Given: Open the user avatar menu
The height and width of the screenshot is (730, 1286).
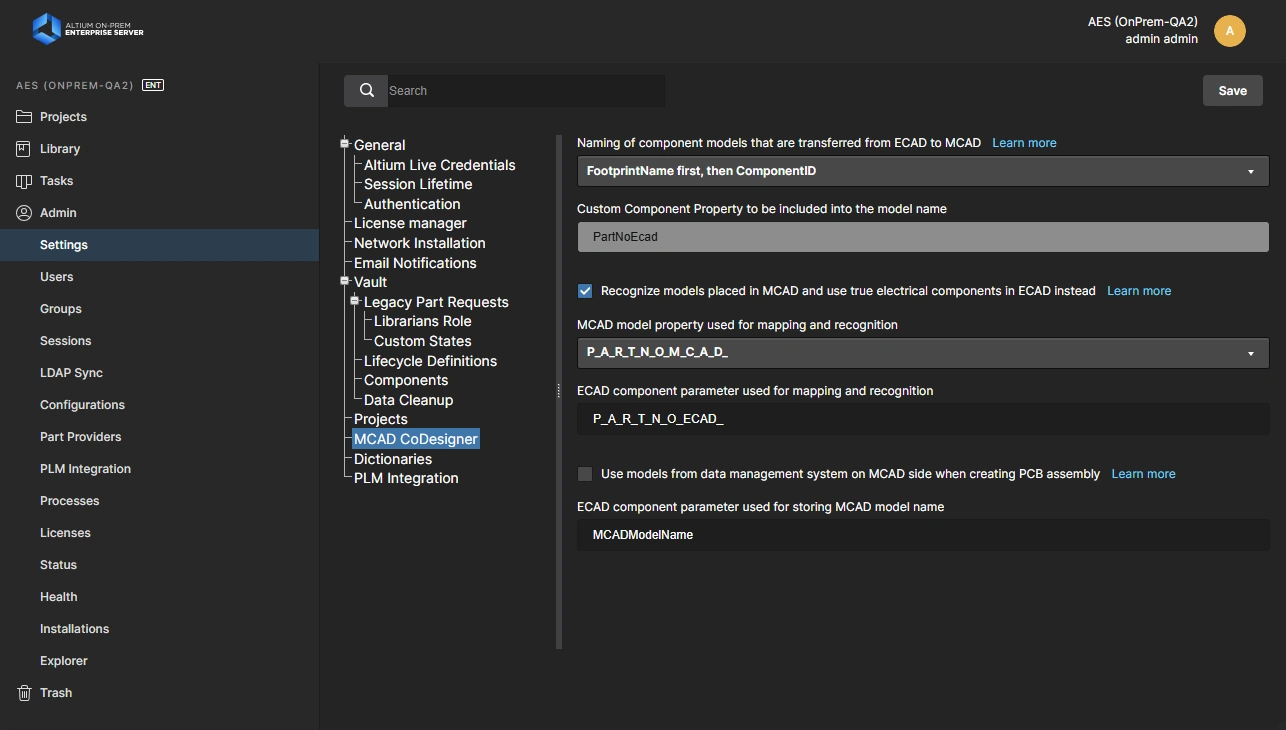Looking at the screenshot, I should tap(1229, 31).
